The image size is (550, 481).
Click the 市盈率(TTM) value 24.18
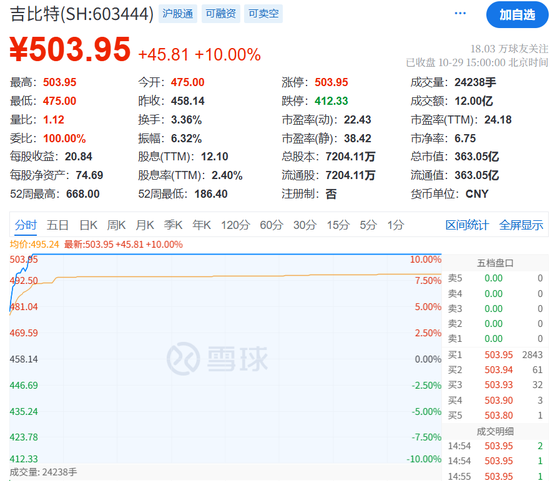[x=498, y=120]
